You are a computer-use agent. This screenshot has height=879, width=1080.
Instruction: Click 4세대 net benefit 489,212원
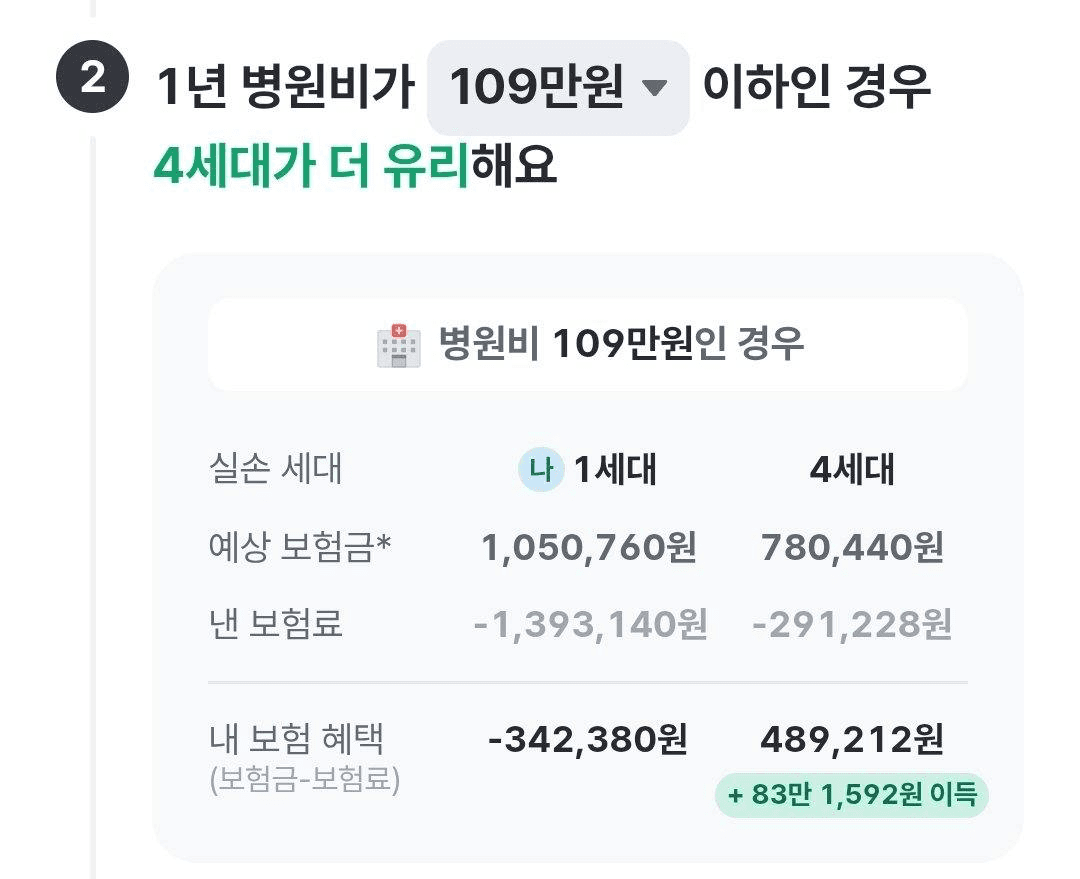[x=852, y=740]
